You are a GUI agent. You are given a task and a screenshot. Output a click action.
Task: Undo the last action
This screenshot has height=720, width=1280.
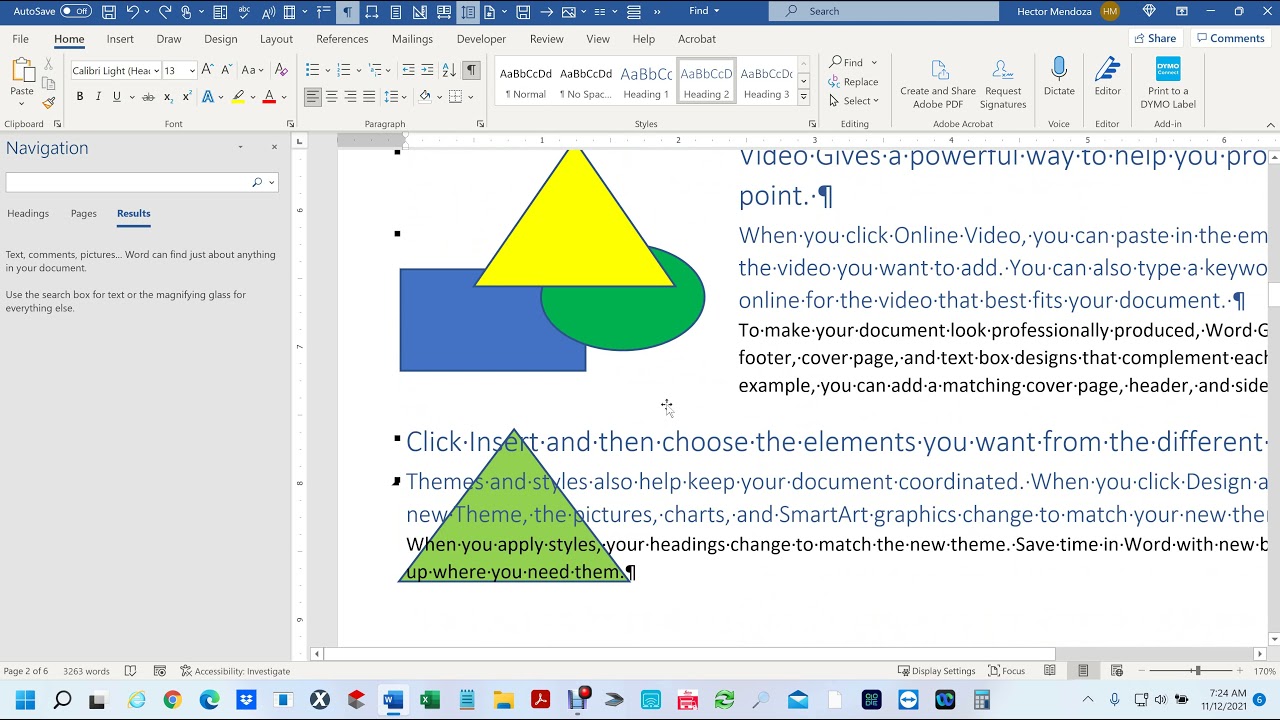click(x=132, y=12)
